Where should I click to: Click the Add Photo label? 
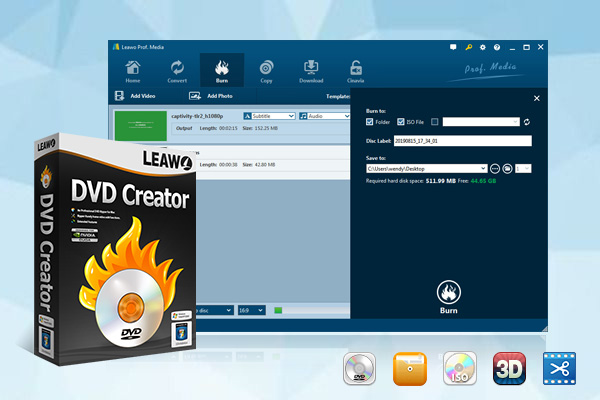220,96
